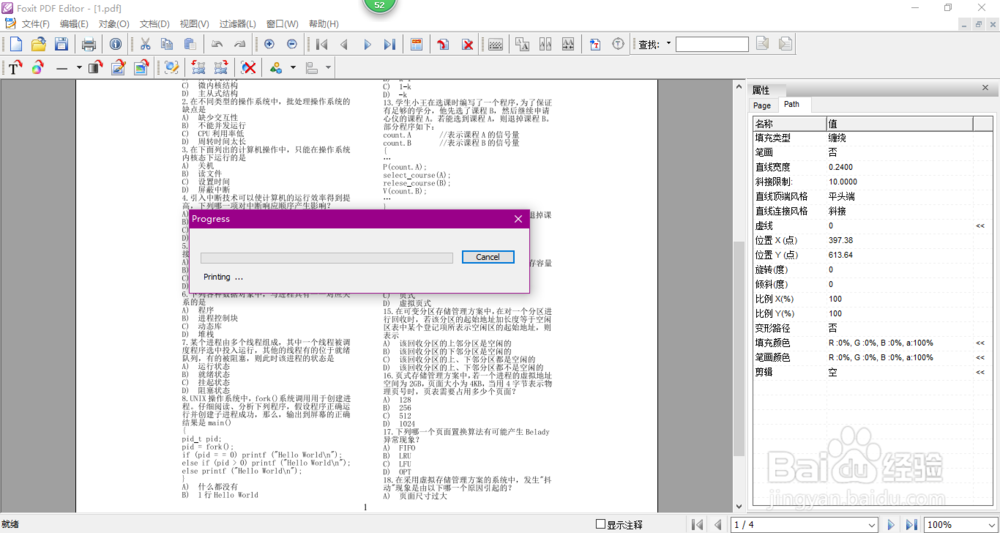The image size is (1000, 533).
Task: Click the insert image picture icon
Action: pos(141,67)
